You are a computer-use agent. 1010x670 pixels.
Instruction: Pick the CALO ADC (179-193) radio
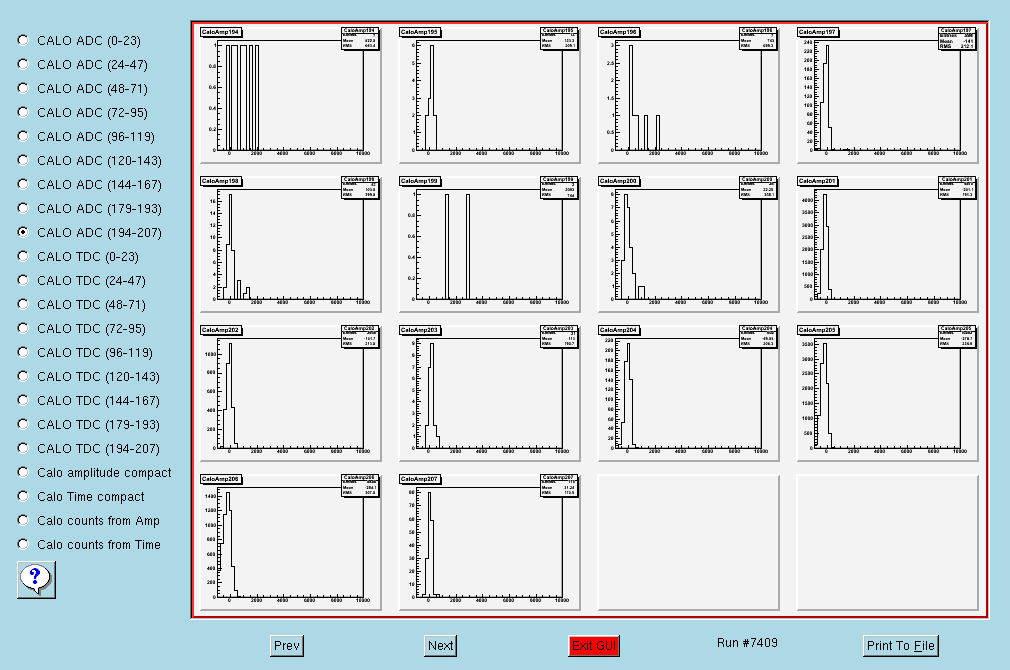point(23,208)
